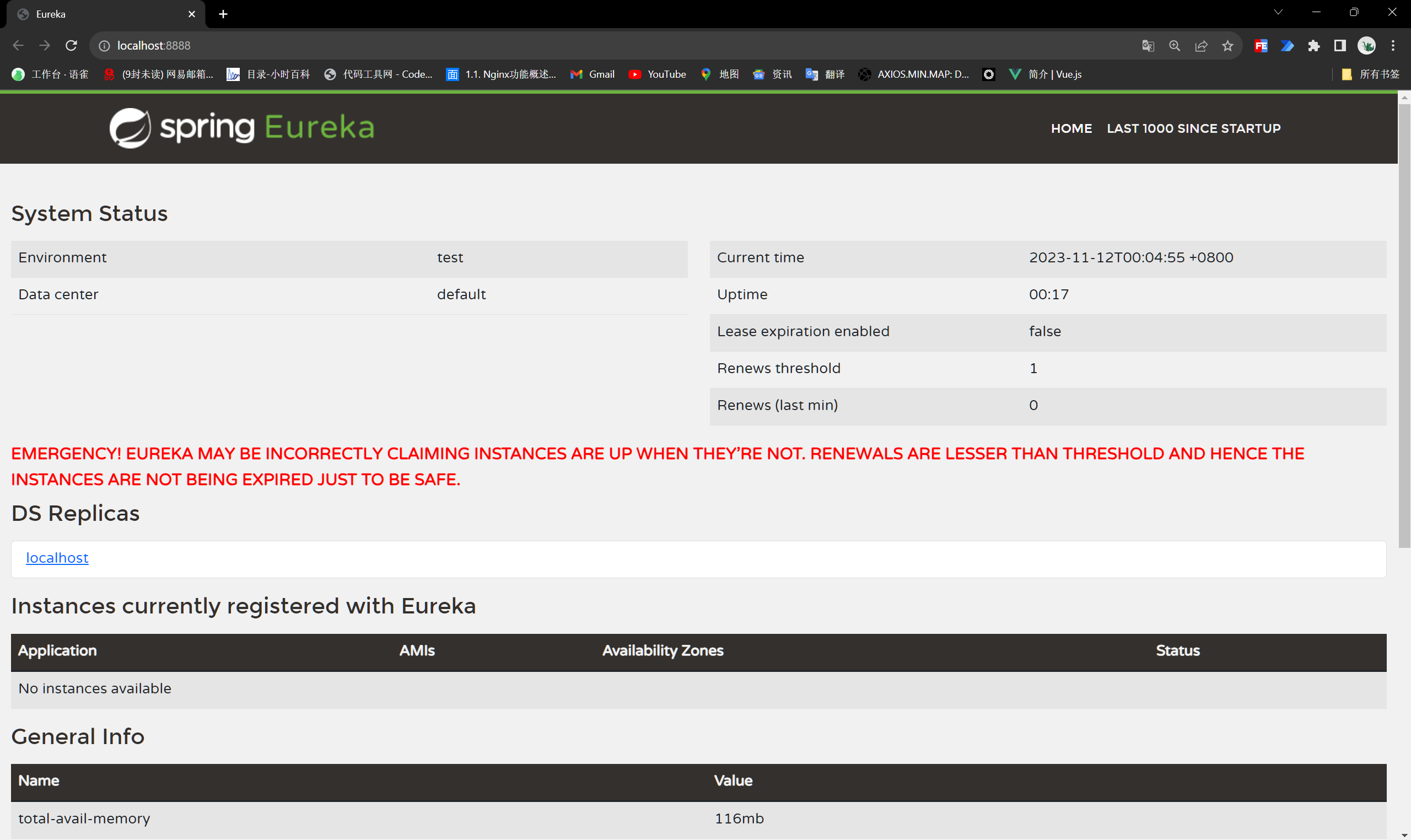Toggle the browser side panel icon
The width and height of the screenshot is (1411, 840).
[1340, 46]
